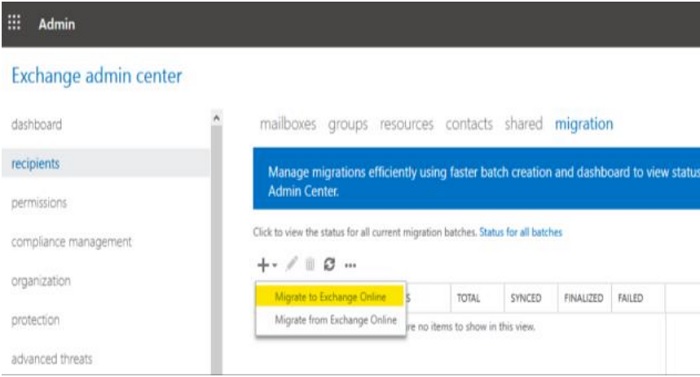Refresh the migration batch list
This screenshot has height=377, width=700.
329,264
